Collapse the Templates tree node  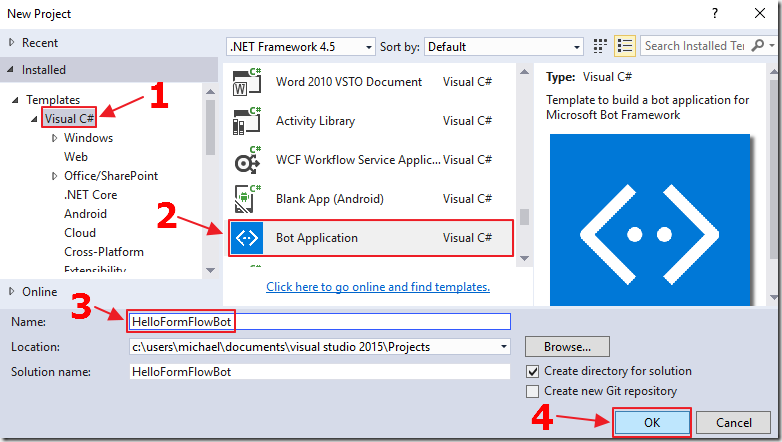click(15, 100)
